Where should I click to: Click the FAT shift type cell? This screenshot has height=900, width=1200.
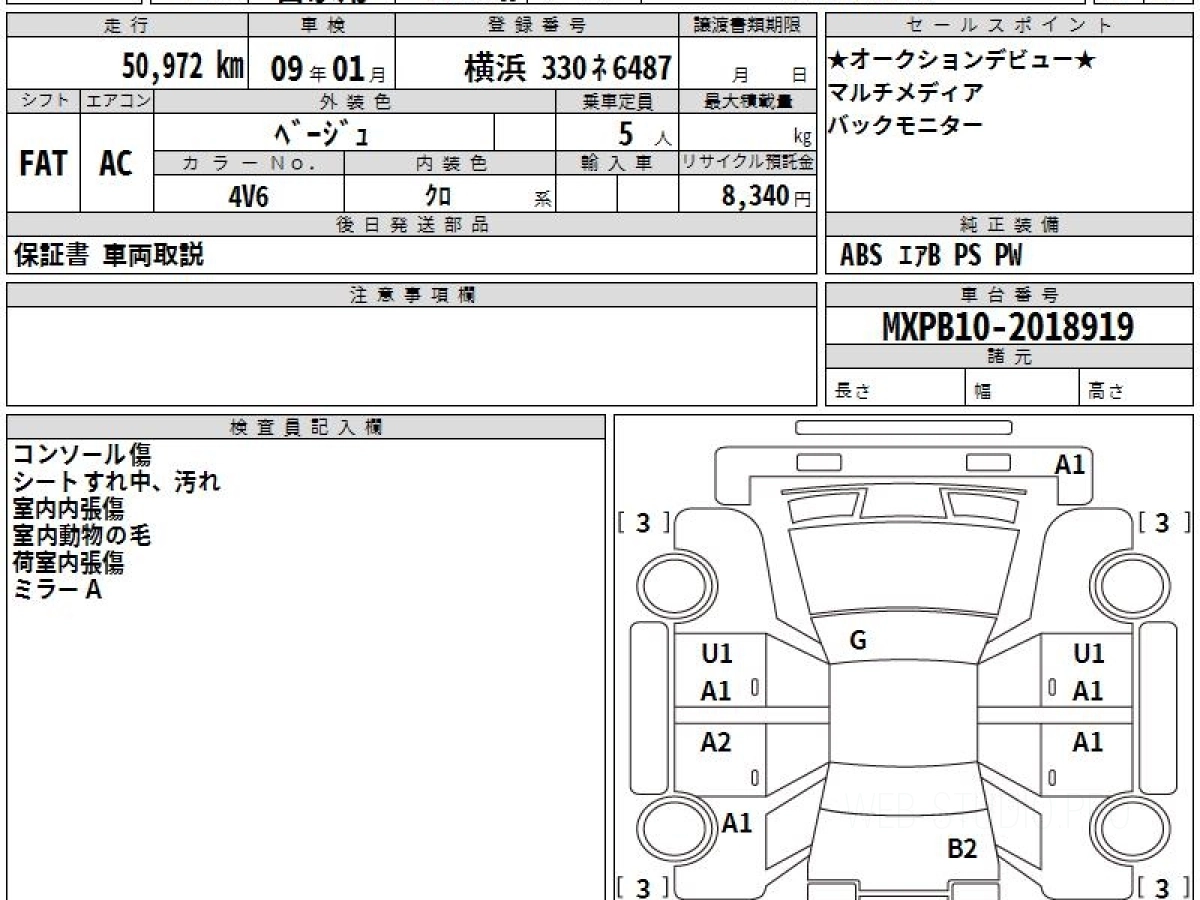(43, 164)
